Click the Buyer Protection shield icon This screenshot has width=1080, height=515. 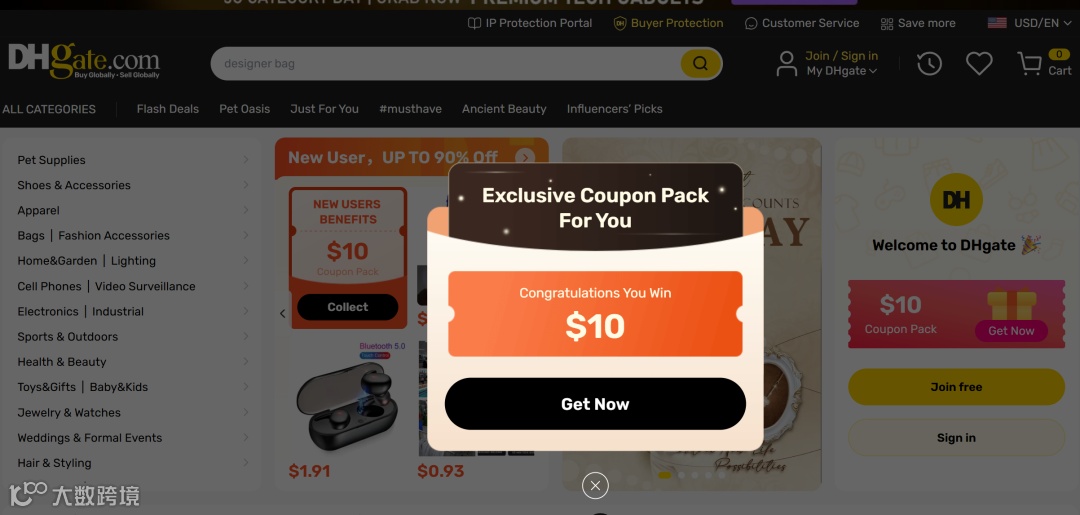click(x=620, y=23)
